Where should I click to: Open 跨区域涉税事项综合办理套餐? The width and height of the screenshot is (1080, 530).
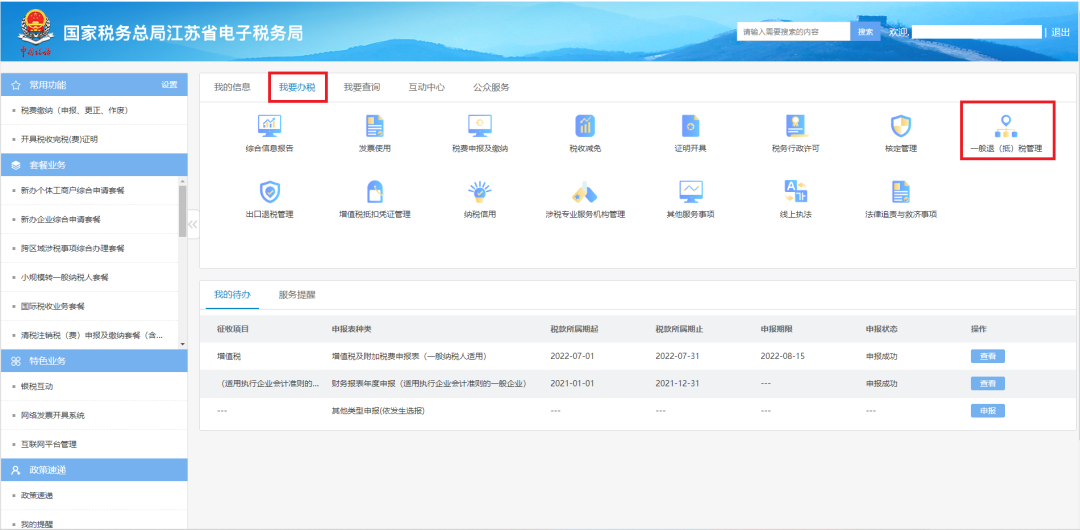click(72, 248)
